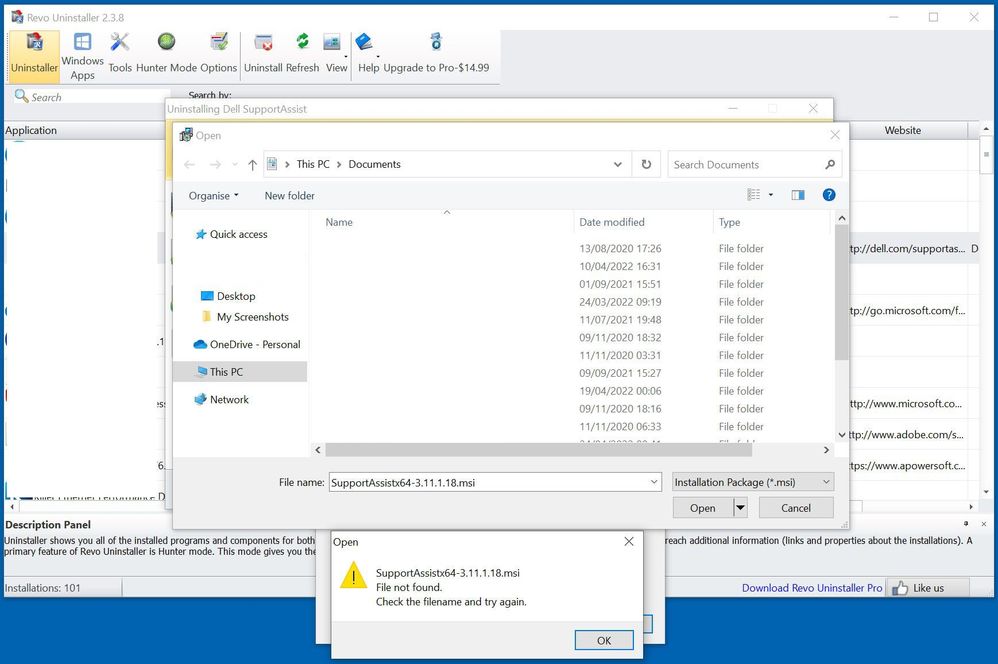Close the File not found message box

pos(629,542)
